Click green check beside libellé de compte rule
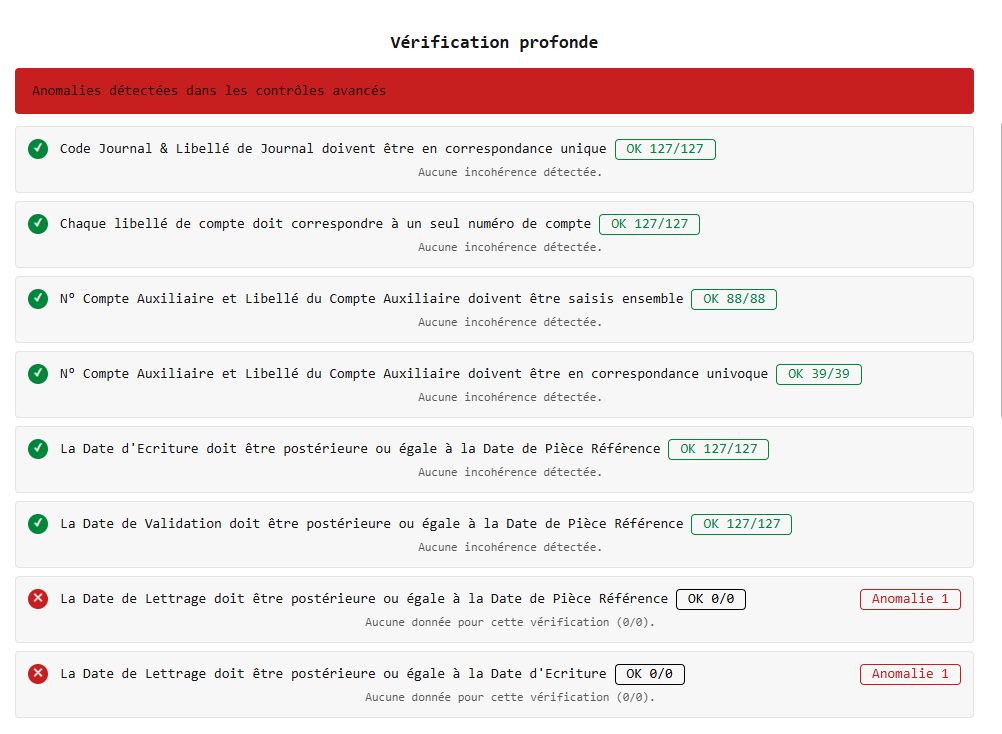 [38, 224]
